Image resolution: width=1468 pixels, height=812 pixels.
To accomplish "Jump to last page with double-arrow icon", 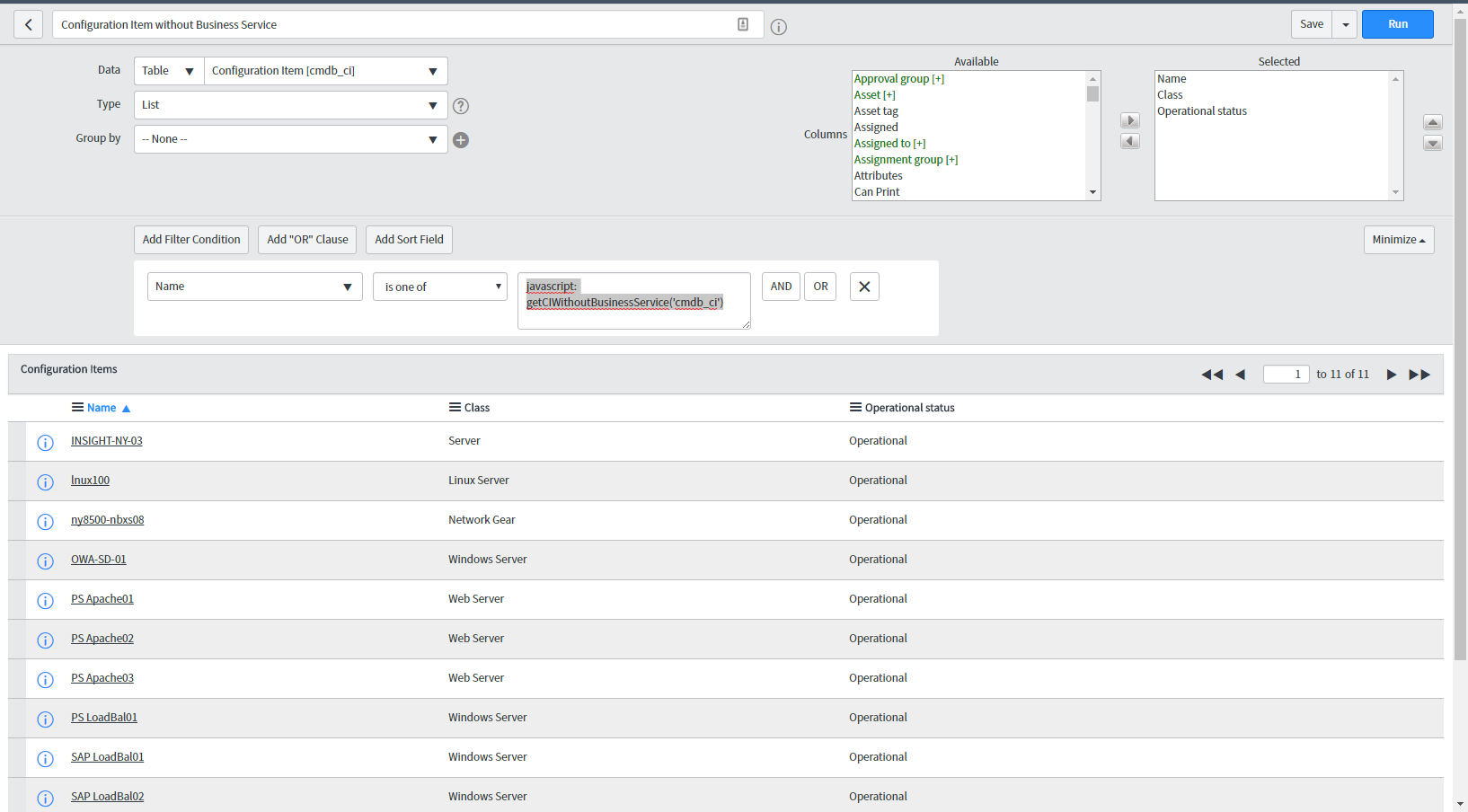I will [x=1419, y=374].
